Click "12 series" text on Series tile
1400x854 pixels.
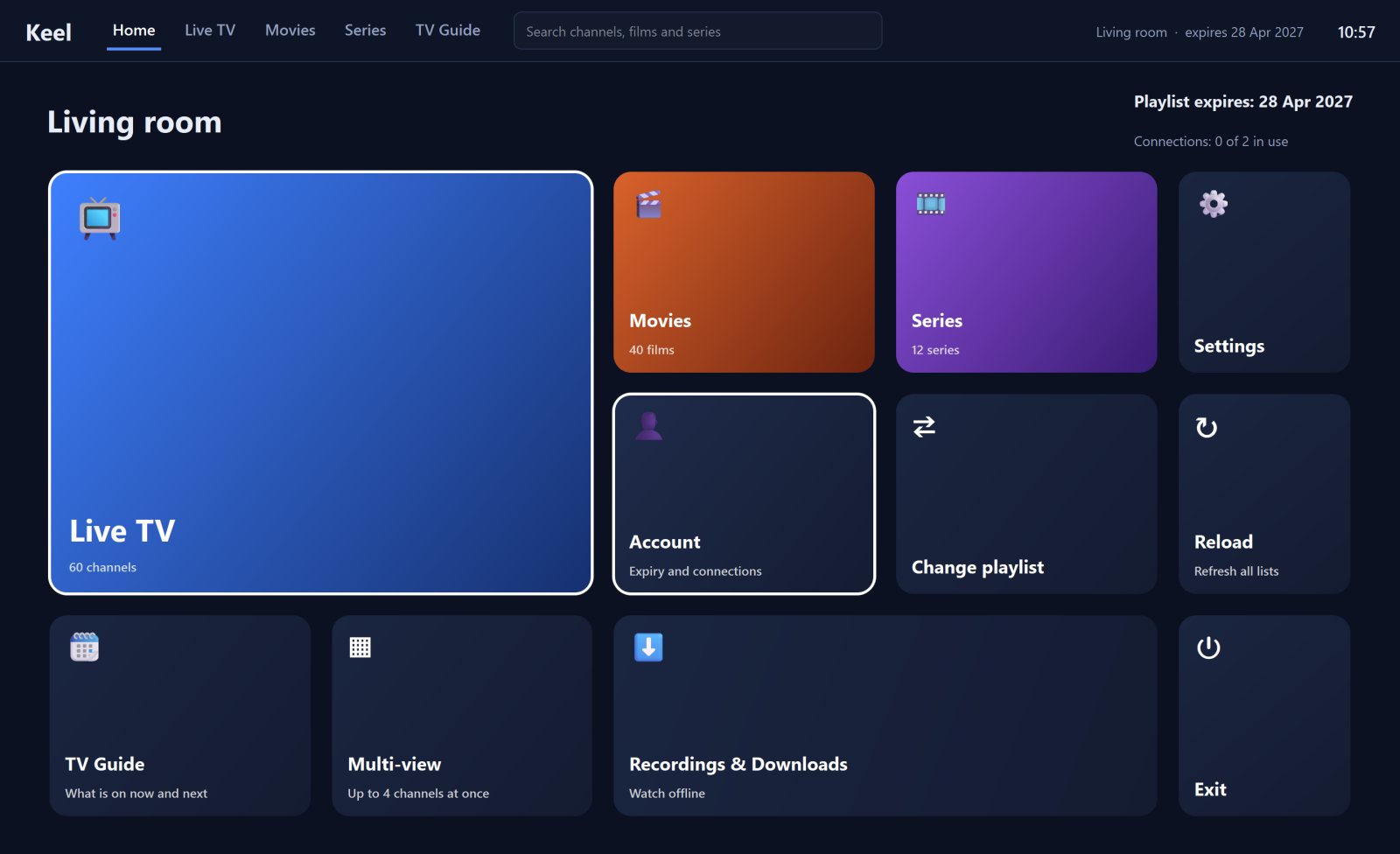[x=935, y=350]
